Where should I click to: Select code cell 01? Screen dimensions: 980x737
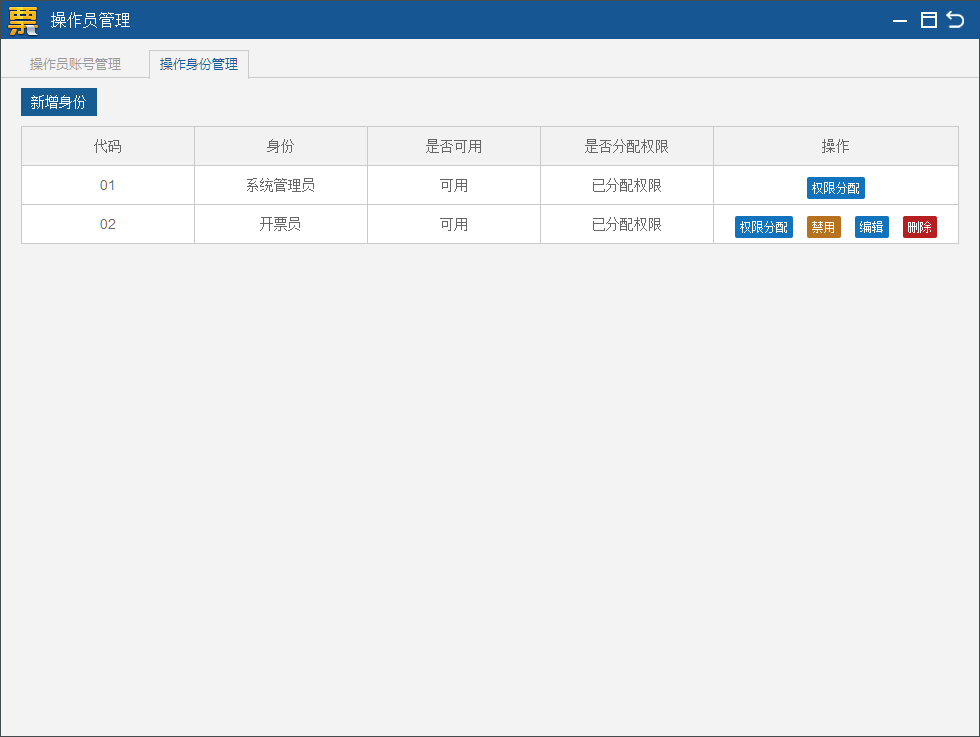tap(108, 185)
